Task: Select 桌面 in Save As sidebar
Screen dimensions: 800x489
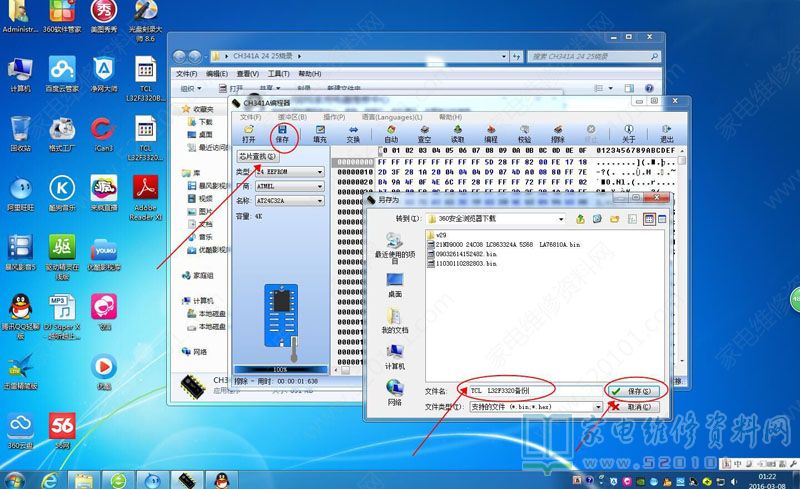Action: (394, 285)
